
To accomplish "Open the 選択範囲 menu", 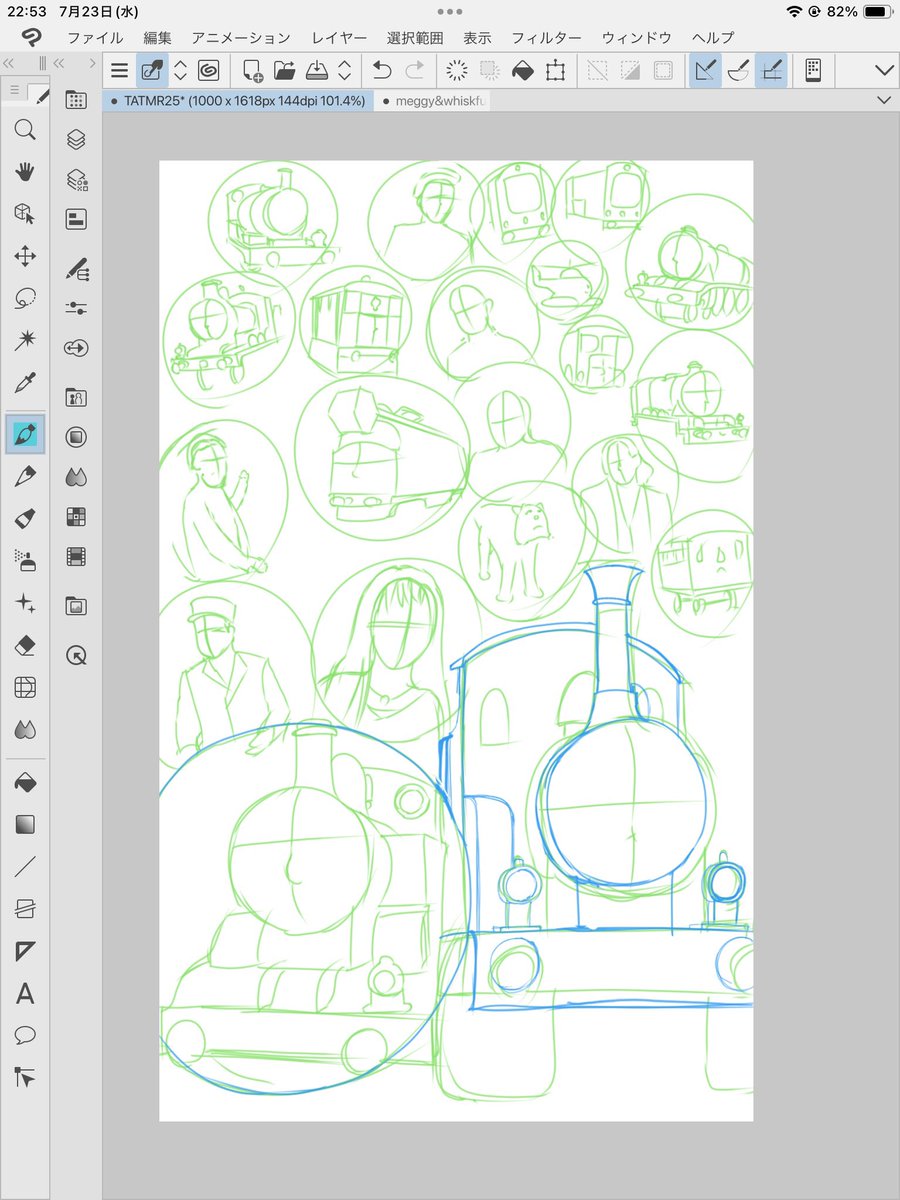I will (415, 38).
